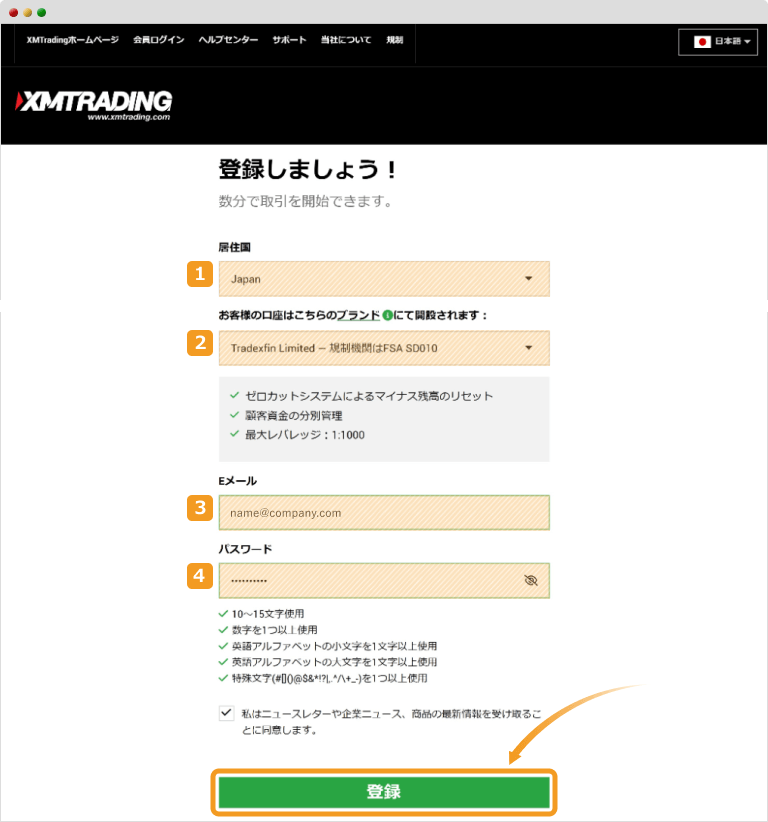Focus the Eメール input field

click(384, 513)
